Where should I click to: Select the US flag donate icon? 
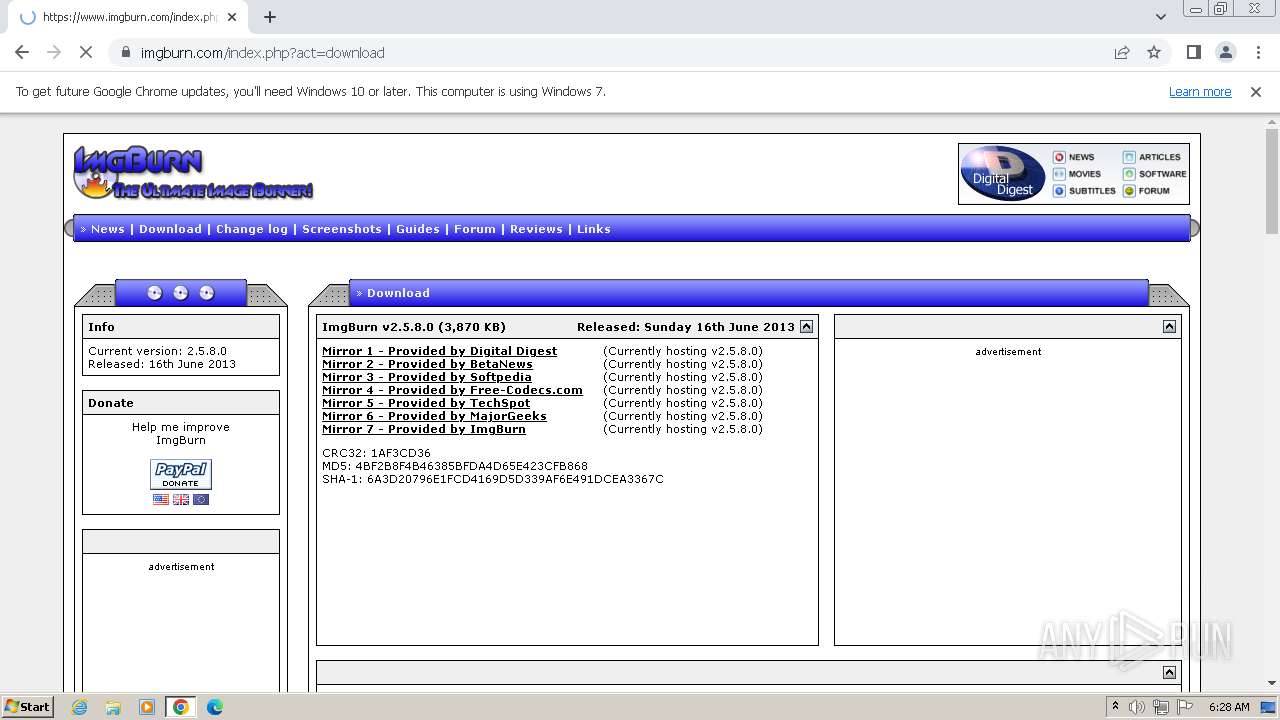click(161, 499)
